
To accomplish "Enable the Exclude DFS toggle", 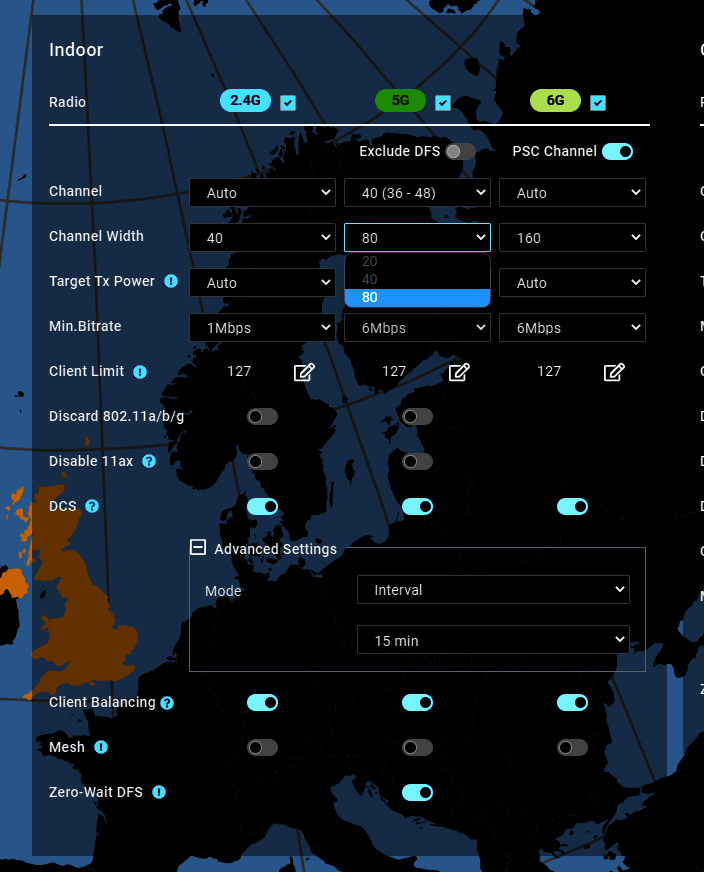I will click(x=460, y=151).
